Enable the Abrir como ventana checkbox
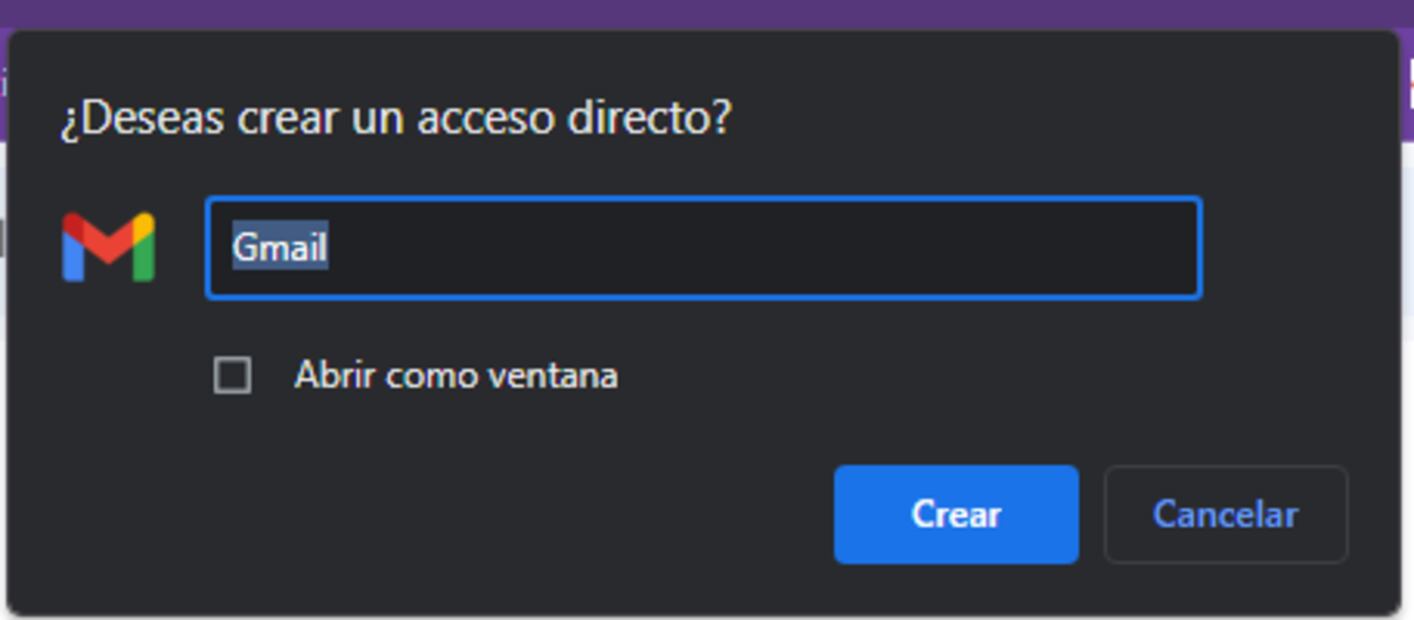 [x=233, y=376]
